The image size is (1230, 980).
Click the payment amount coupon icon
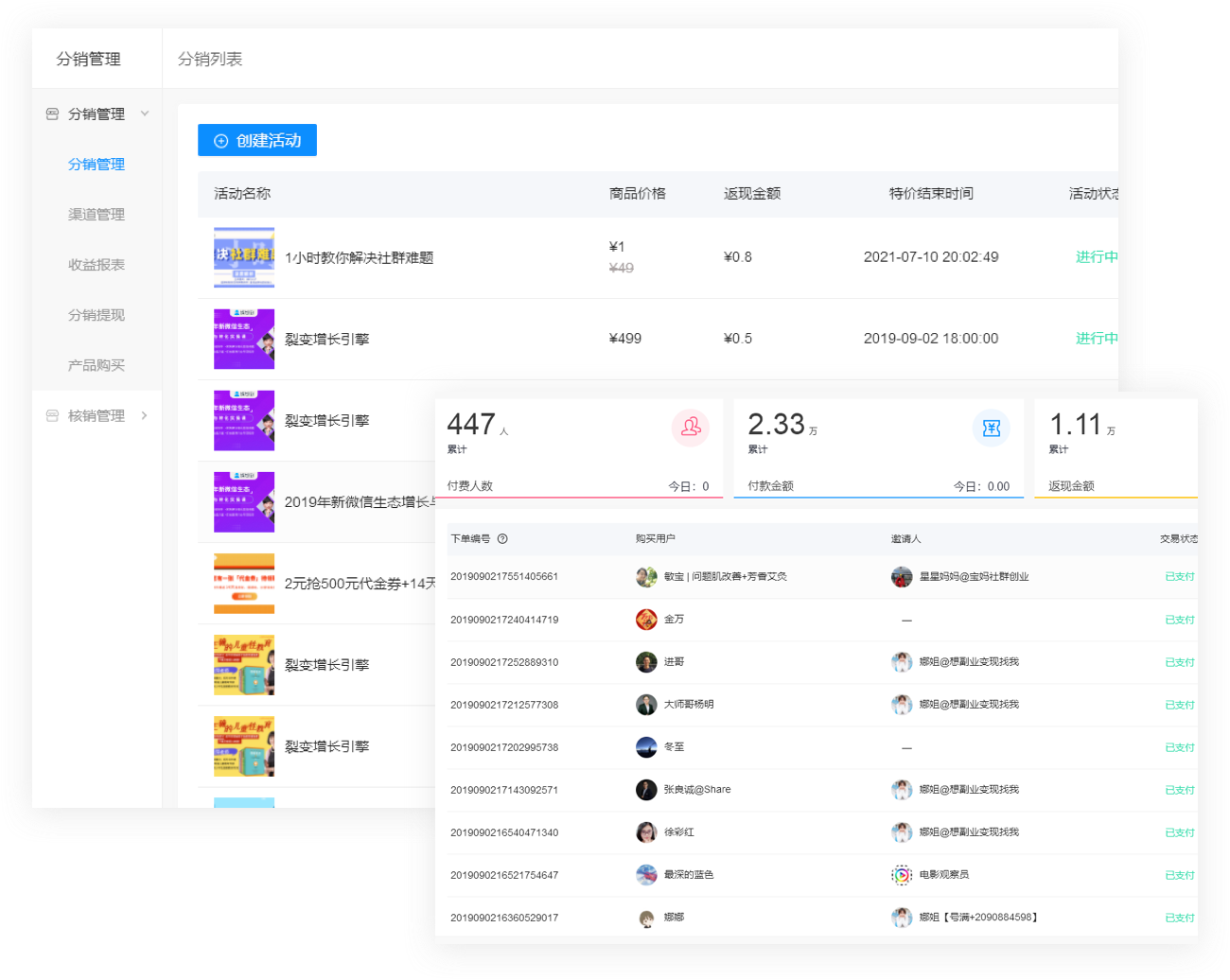[x=991, y=428]
